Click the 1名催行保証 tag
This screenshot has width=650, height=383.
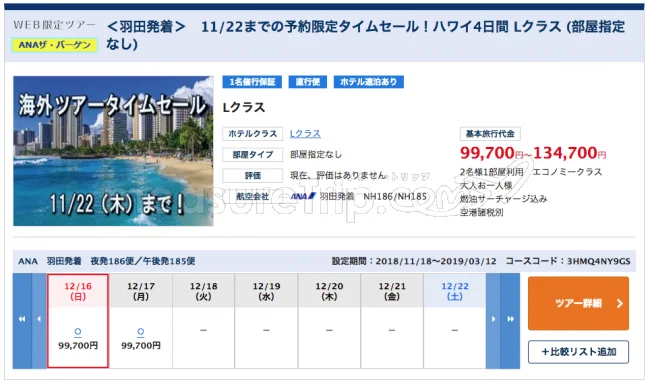[x=252, y=82]
